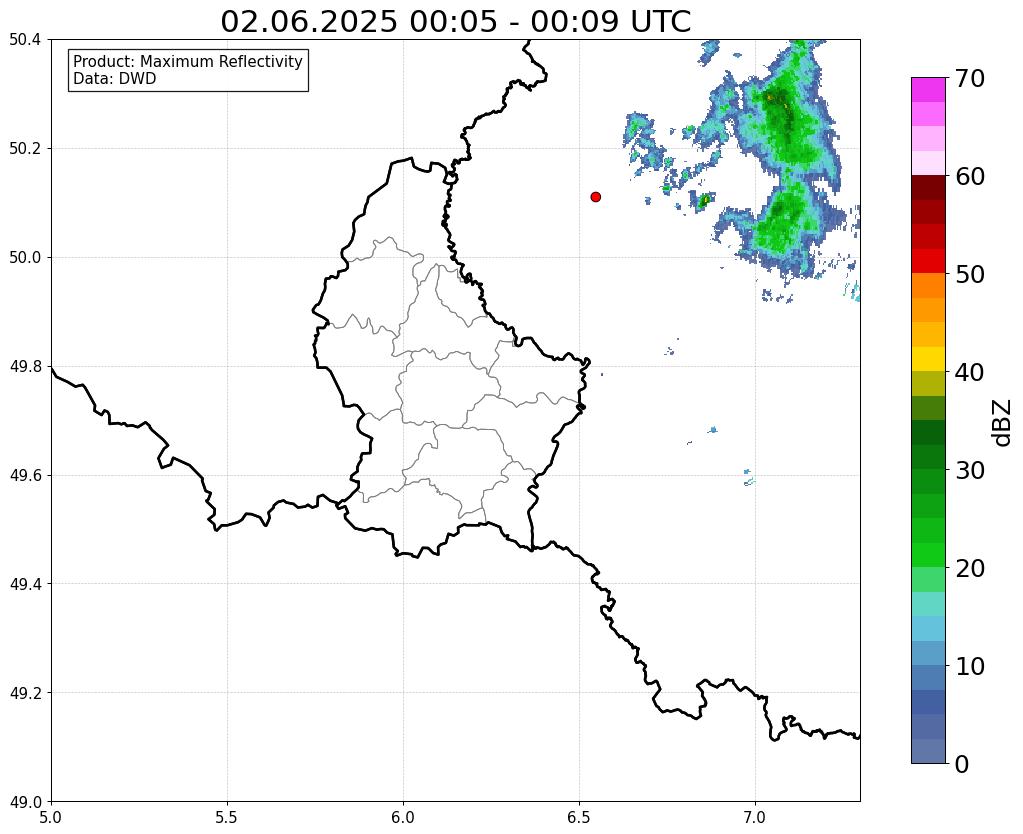The height and width of the screenshot is (834, 1023).
Task: Pick the bright red 50 dBZ colorbar segment
Action: [x=928, y=261]
